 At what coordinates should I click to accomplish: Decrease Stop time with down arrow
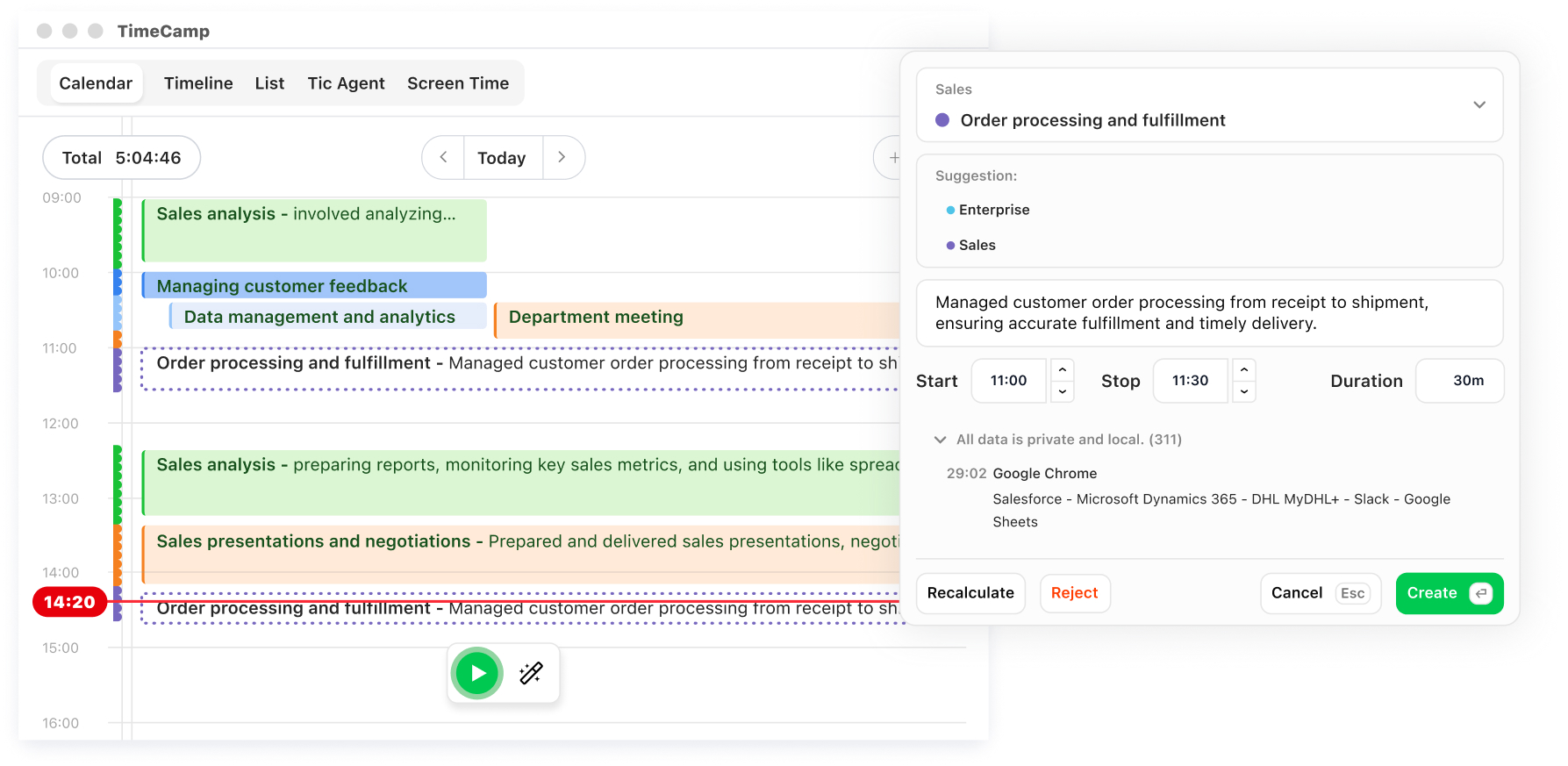(1244, 391)
